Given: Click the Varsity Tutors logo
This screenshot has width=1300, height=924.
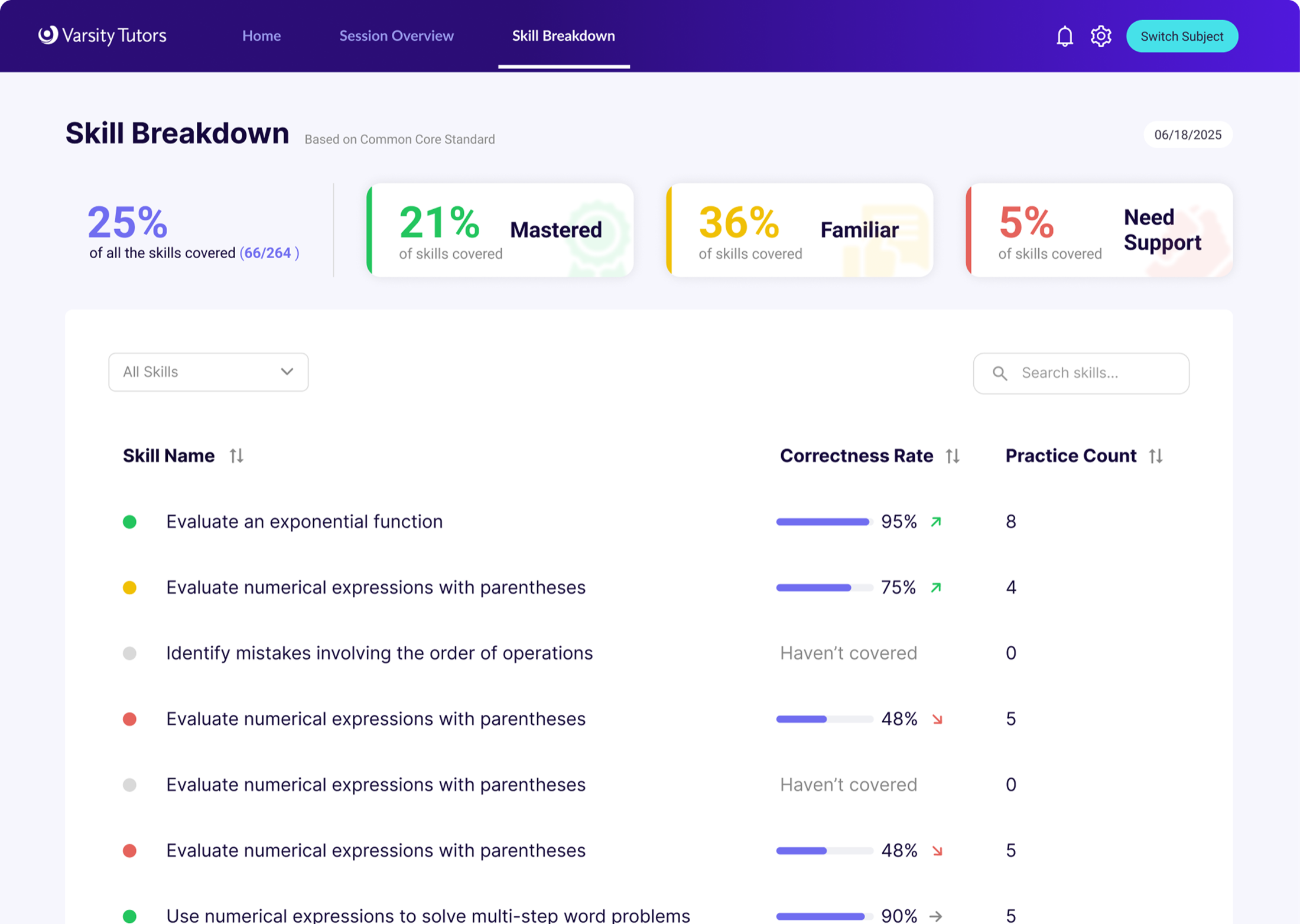Looking at the screenshot, I should tap(102, 35).
